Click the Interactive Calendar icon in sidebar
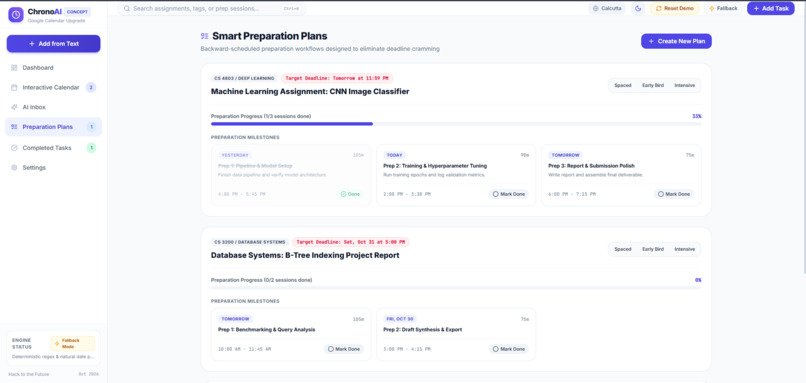This screenshot has width=806, height=383. click(14, 87)
